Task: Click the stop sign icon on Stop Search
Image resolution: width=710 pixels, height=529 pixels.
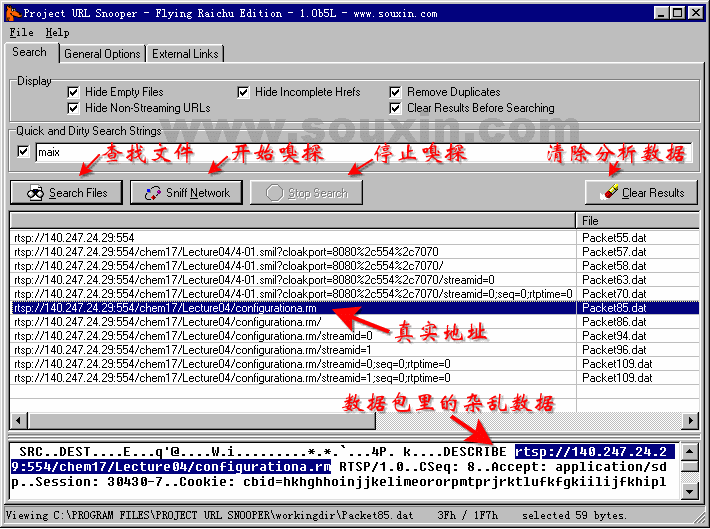Action: (274, 193)
